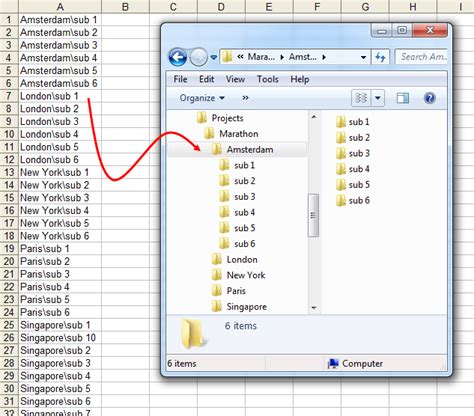
Task: Click the address bar folder icon
Action: (x=227, y=57)
